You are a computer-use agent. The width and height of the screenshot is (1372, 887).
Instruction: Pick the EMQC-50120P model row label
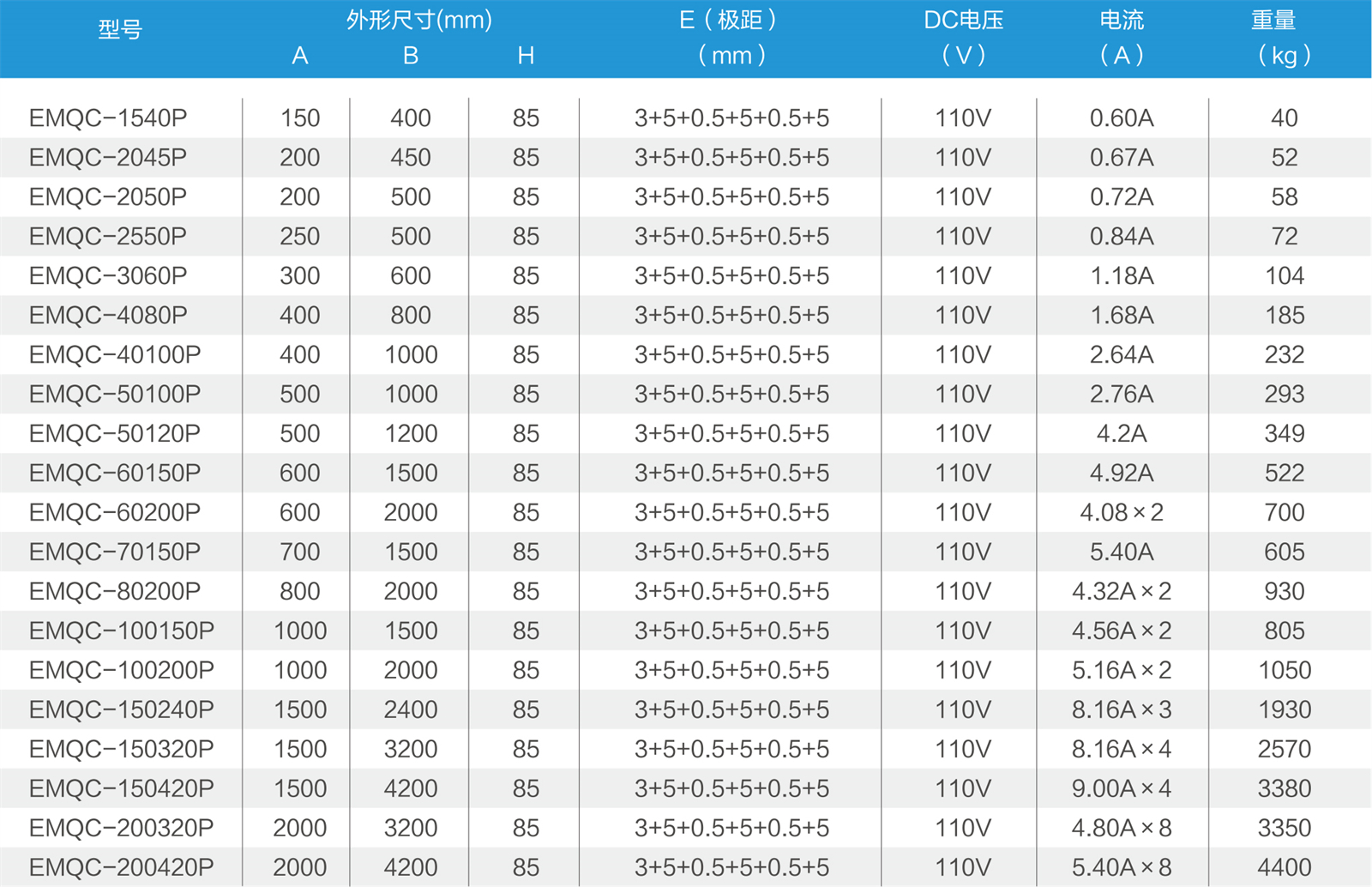click(115, 434)
